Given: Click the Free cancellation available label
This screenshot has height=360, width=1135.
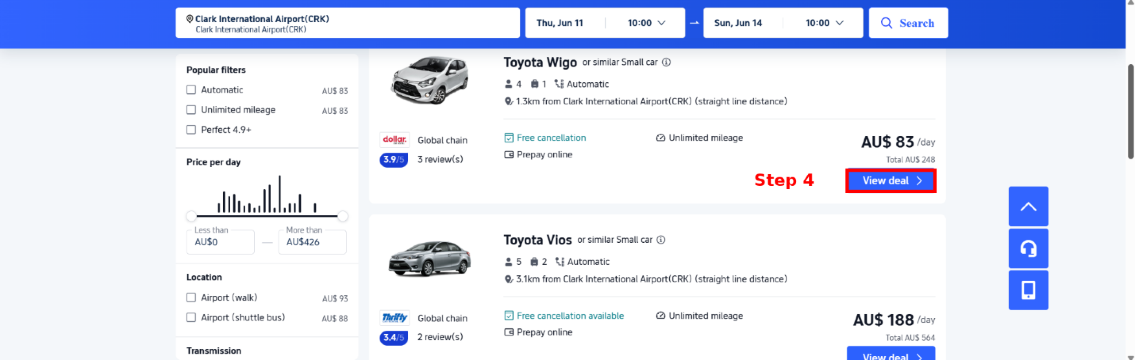Looking at the screenshot, I should point(570,316).
